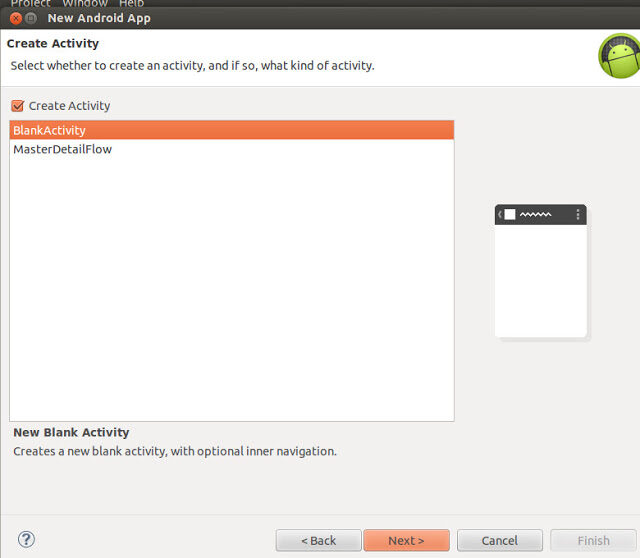Image resolution: width=640 pixels, height=558 pixels.
Task: Click white app icon in preview action bar
Action: [x=509, y=214]
